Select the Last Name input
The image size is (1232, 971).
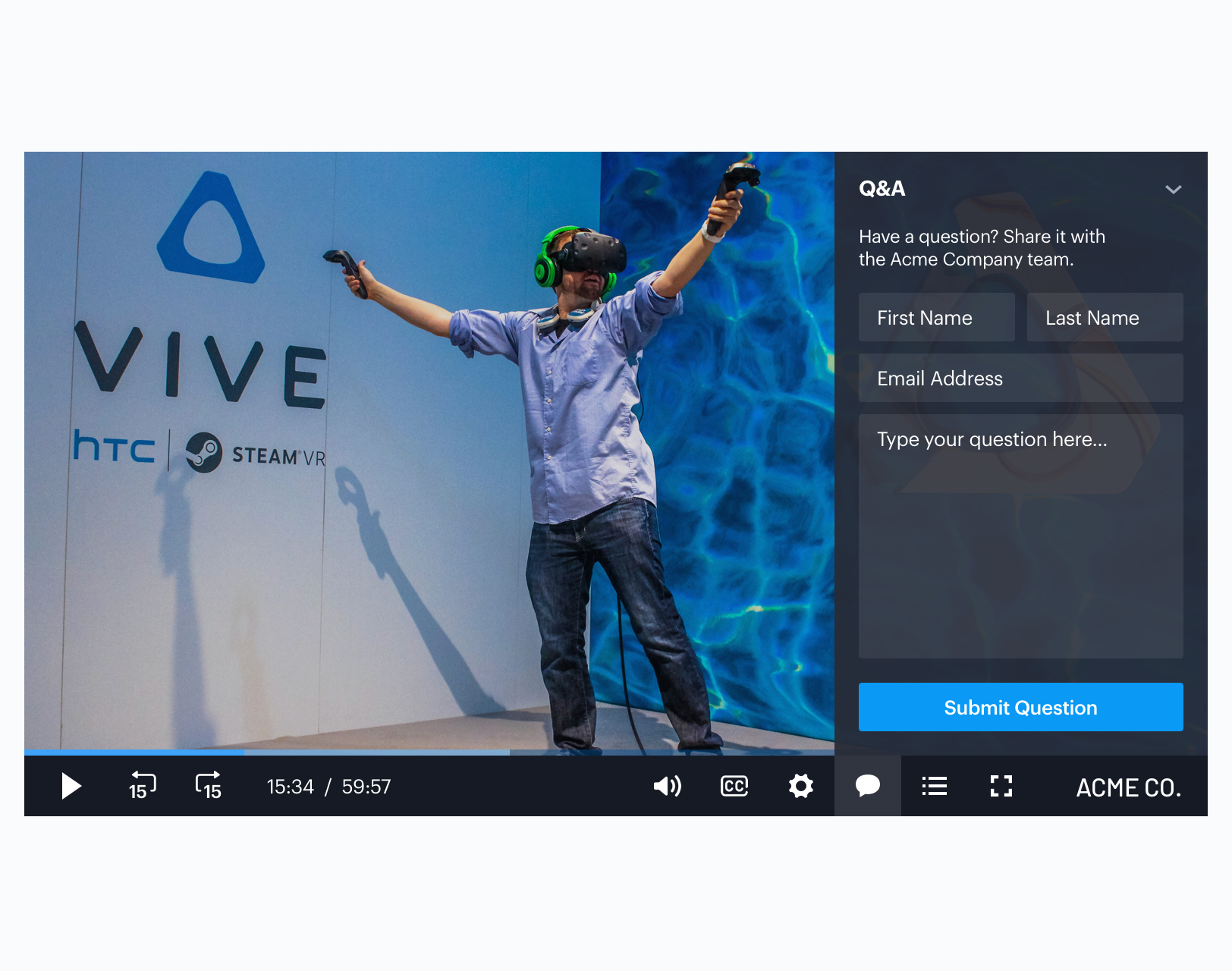tap(1105, 317)
